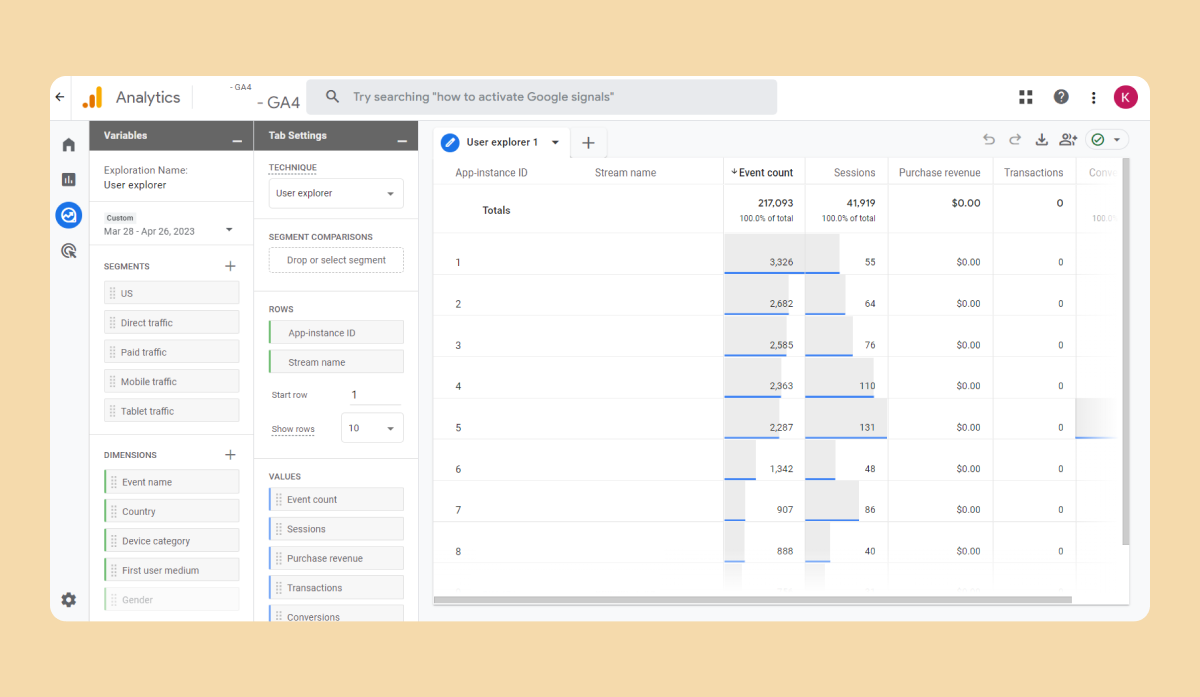Click the Transactions value chip

[x=336, y=588]
